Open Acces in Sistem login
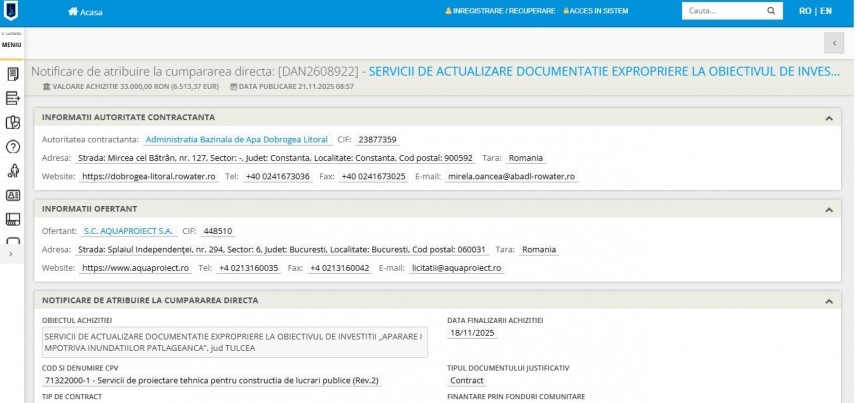This screenshot has height=403, width=855. click(596, 12)
